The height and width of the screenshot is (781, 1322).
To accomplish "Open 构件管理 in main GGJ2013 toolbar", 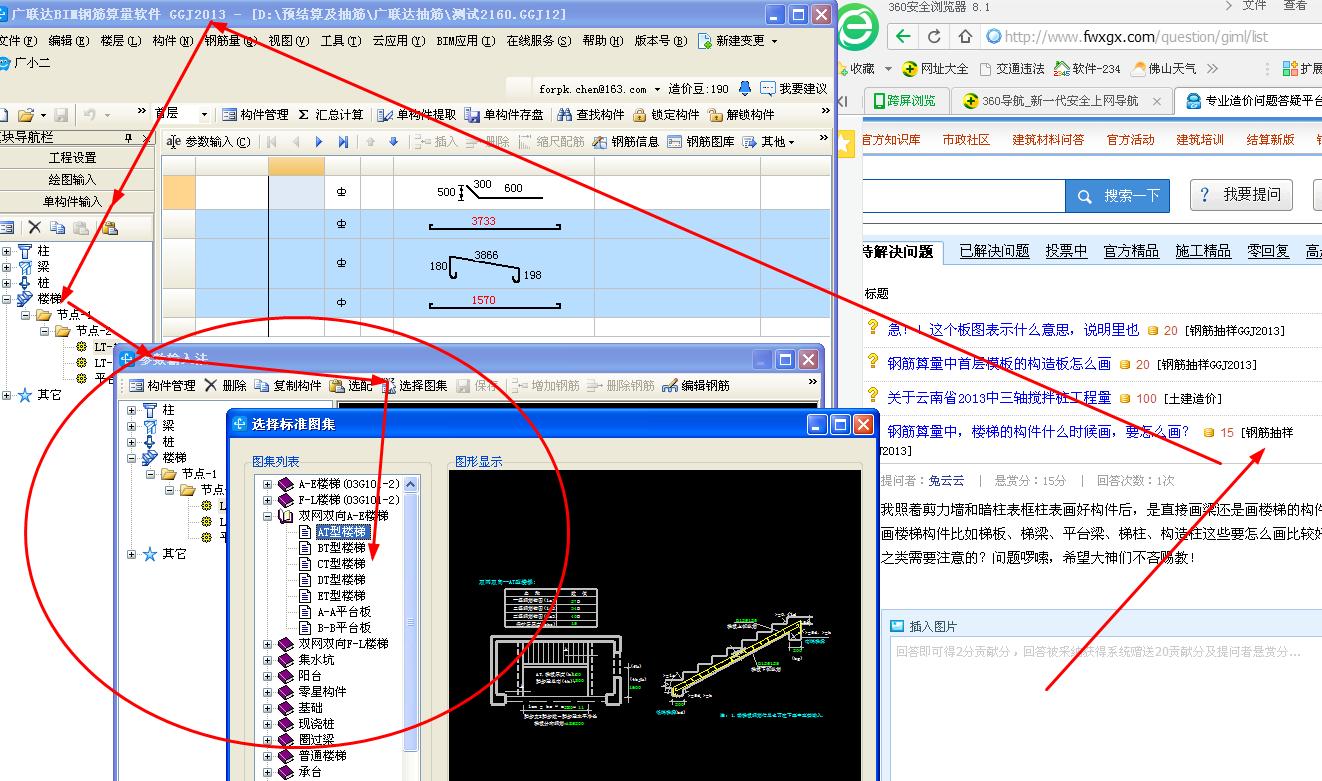I will click(255, 115).
